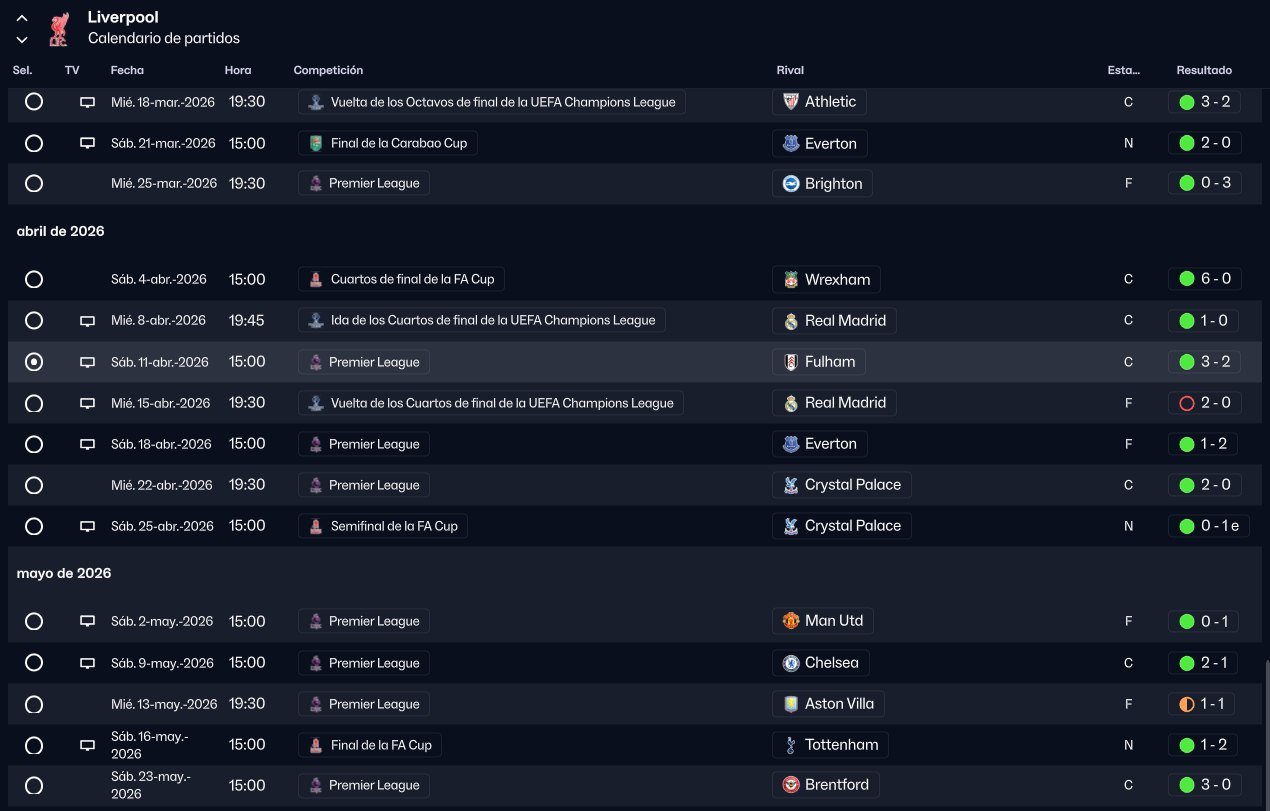
Task: Click the Resultado column header
Action: [x=1204, y=71]
